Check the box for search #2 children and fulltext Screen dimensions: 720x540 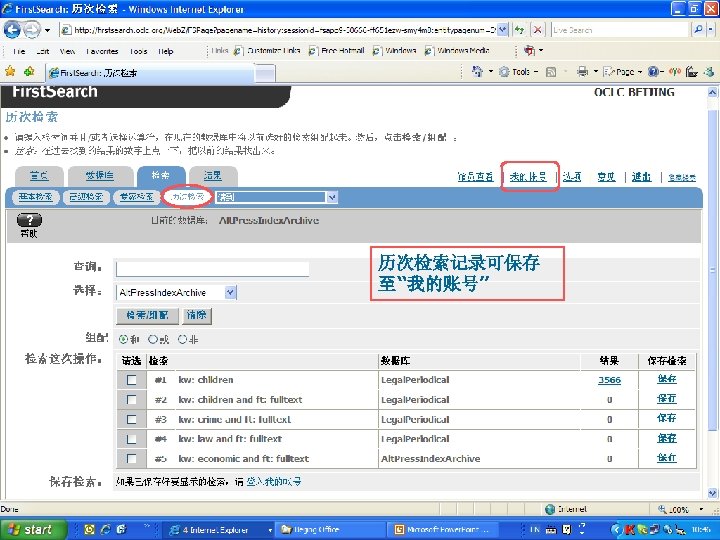[131, 399]
